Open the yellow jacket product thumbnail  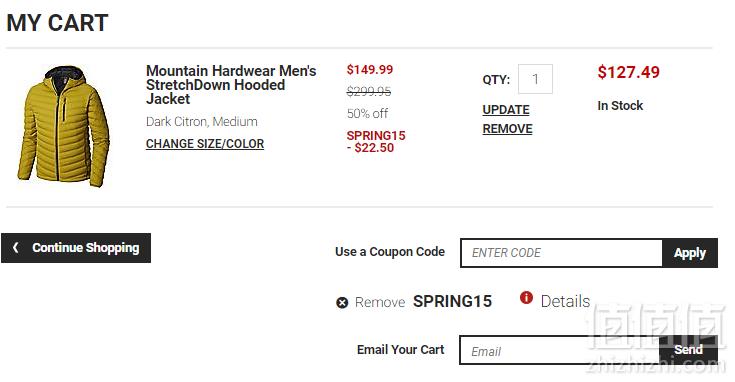(x=63, y=126)
